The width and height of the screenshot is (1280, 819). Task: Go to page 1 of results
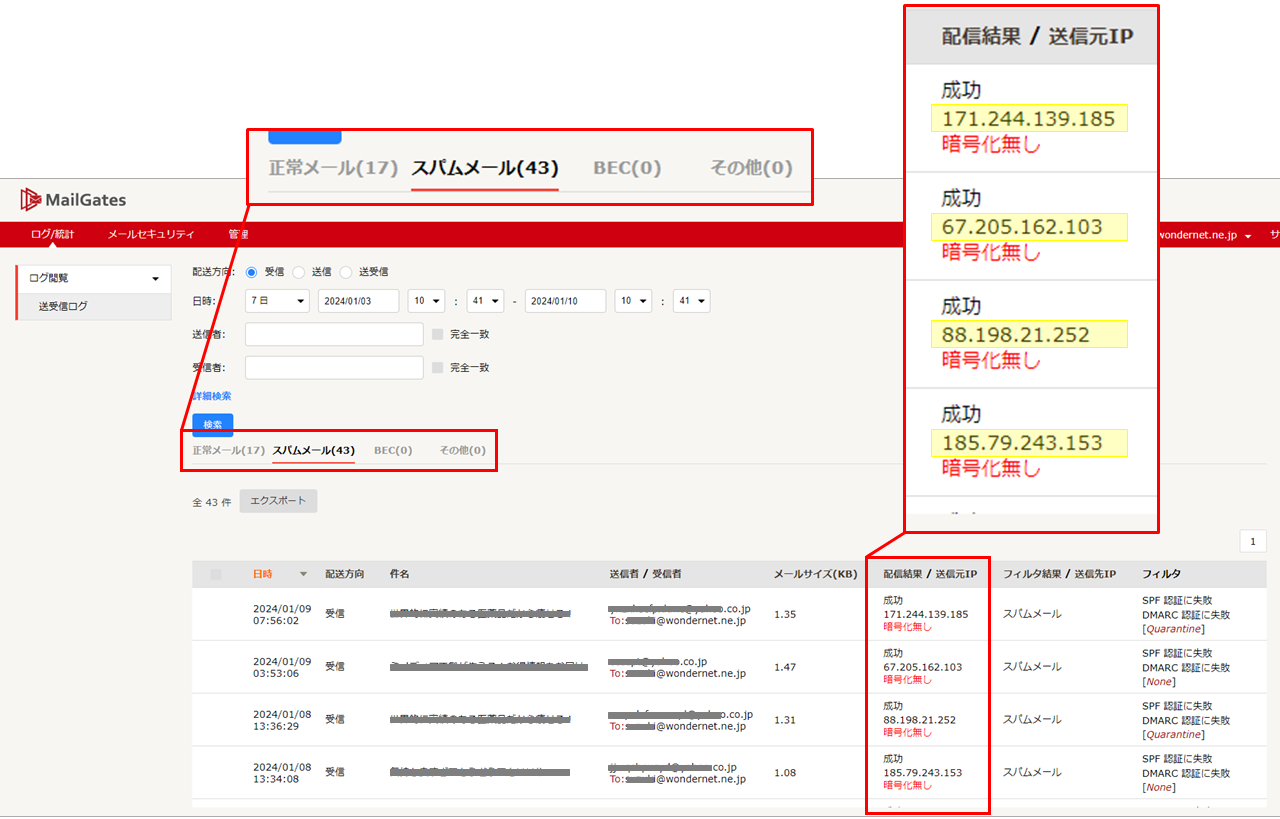(x=1253, y=541)
